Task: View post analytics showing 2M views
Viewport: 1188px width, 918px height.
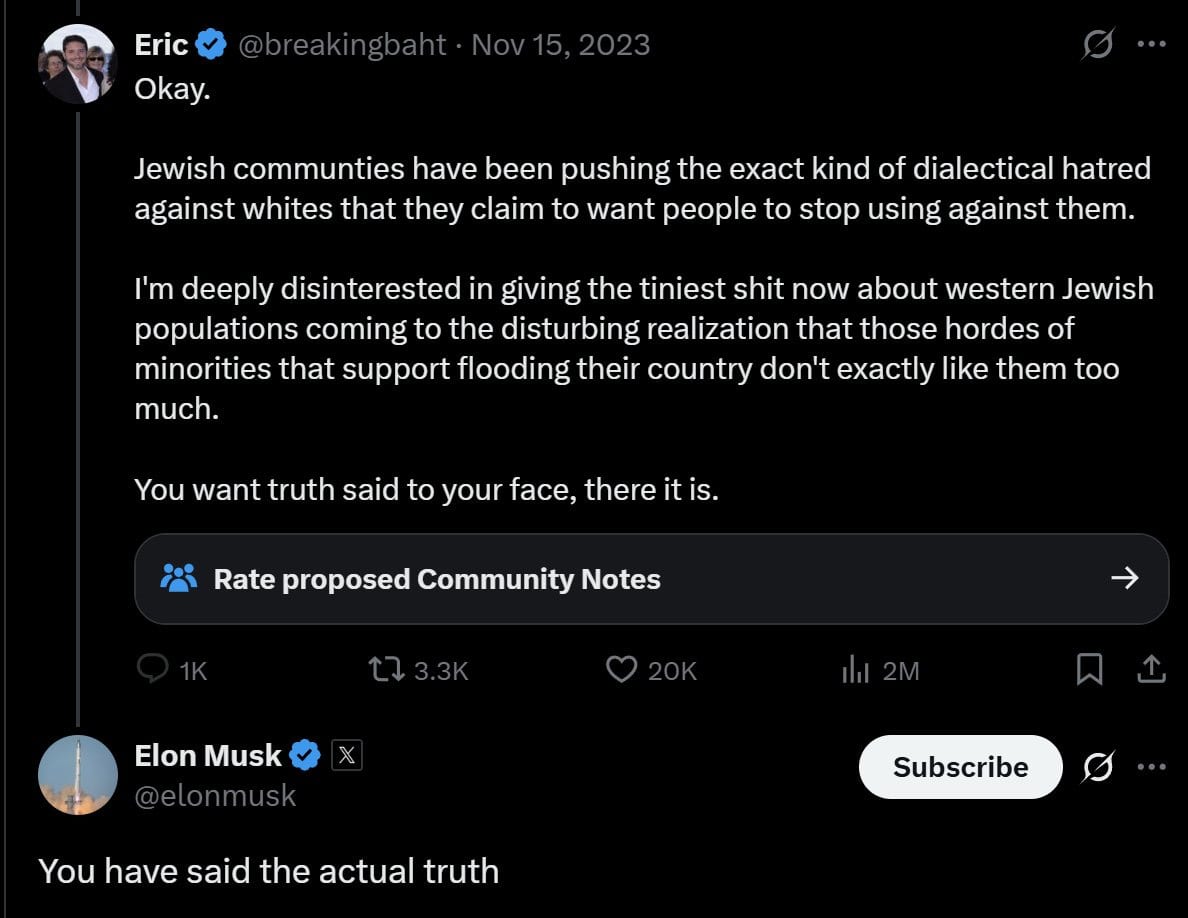Action: click(855, 670)
